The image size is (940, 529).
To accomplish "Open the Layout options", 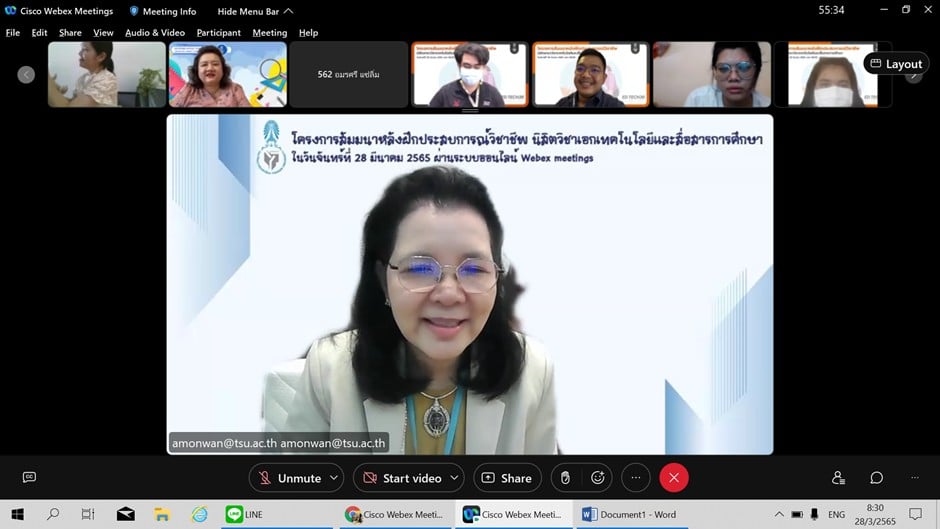I will [x=896, y=64].
